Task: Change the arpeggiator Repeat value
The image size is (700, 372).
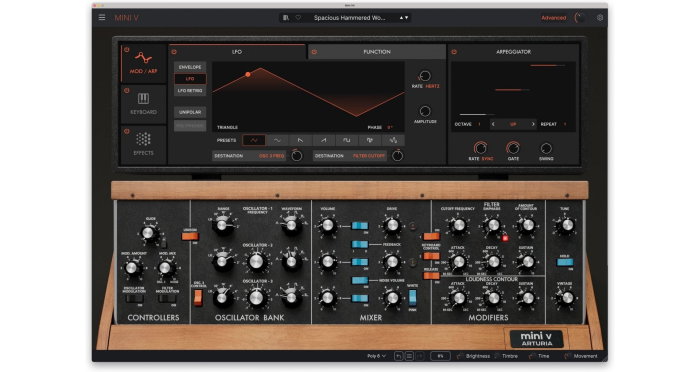Action: (x=565, y=124)
